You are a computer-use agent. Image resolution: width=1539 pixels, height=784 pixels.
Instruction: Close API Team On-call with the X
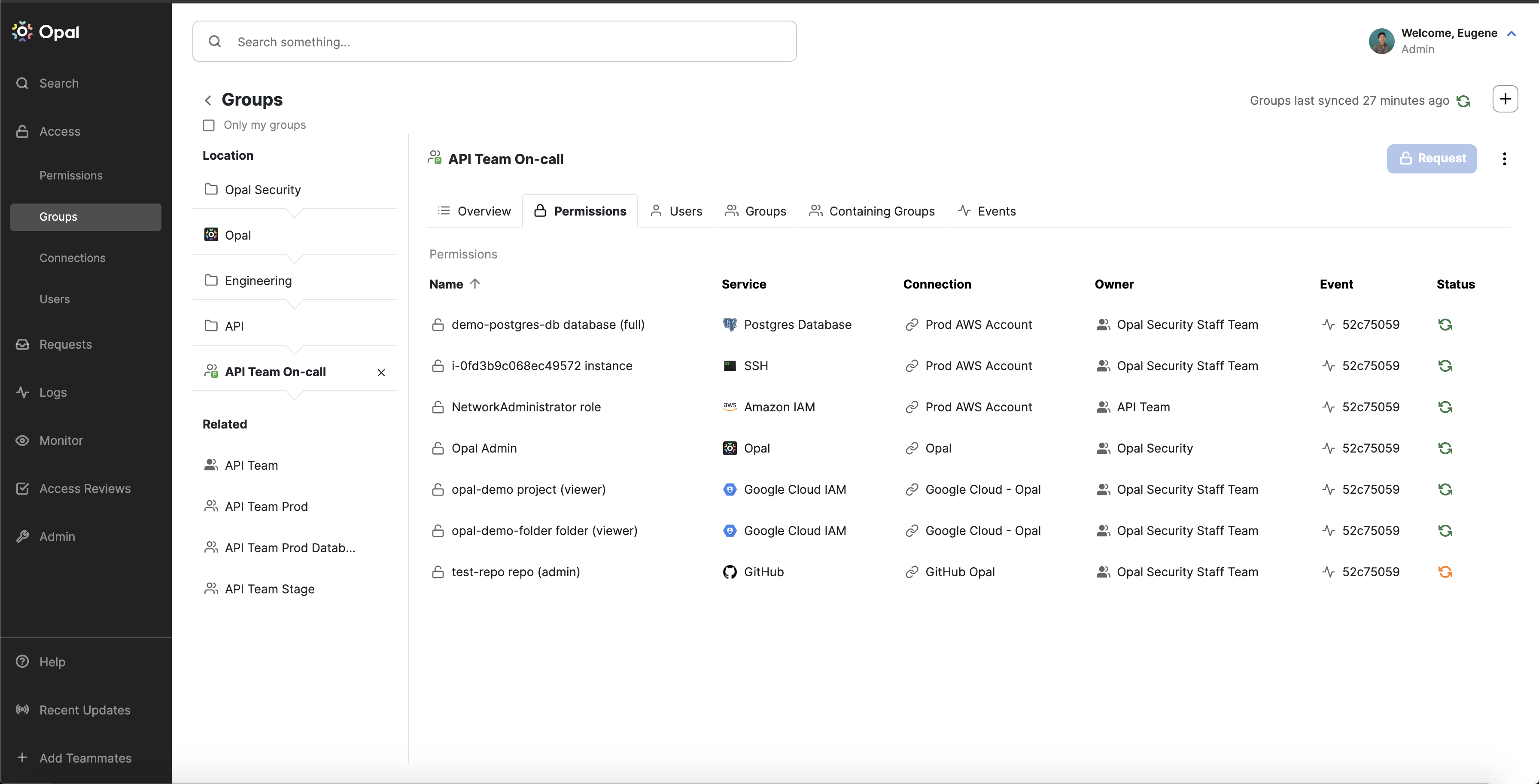(381, 372)
